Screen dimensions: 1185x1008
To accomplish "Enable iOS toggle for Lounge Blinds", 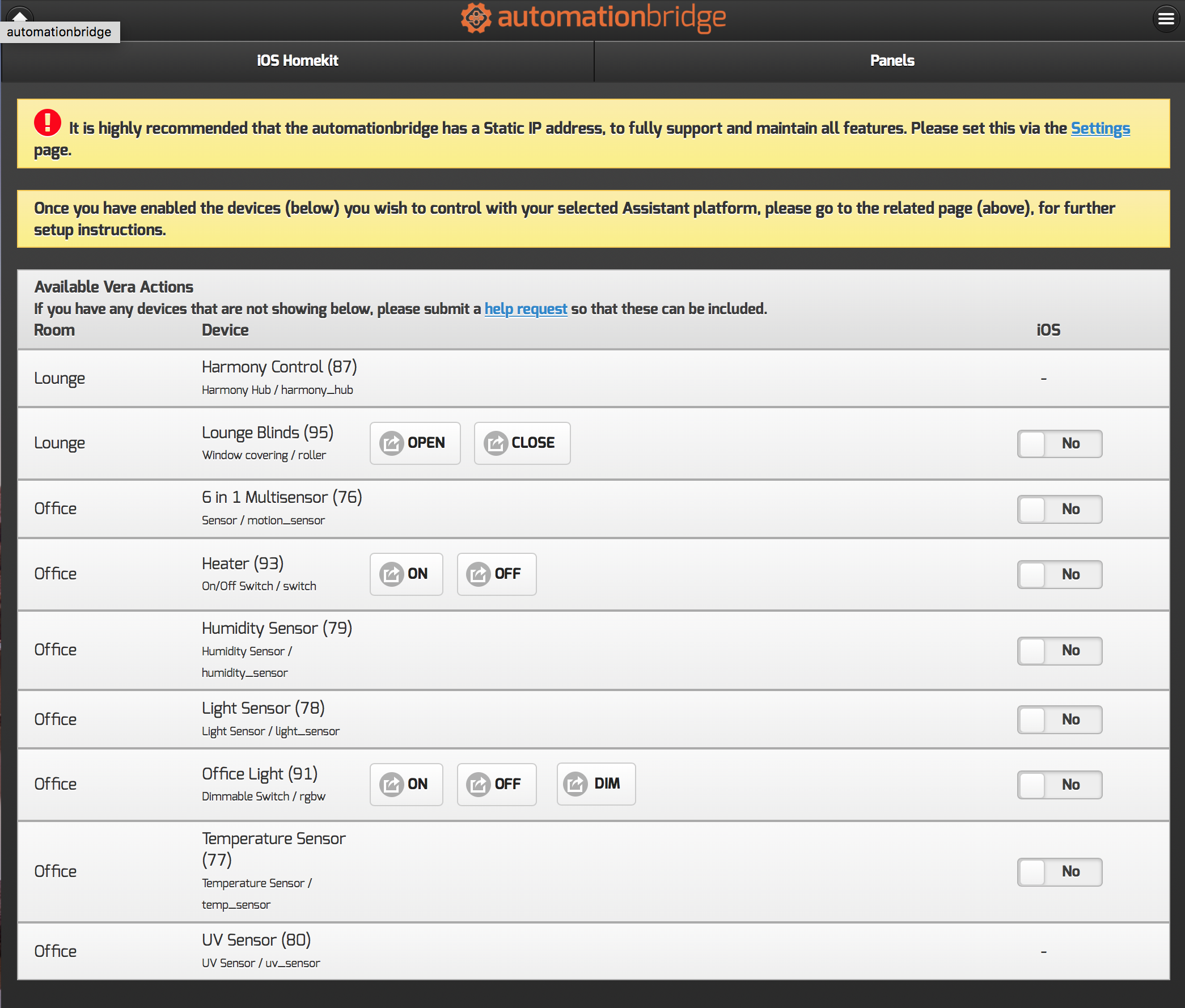I will (1059, 443).
